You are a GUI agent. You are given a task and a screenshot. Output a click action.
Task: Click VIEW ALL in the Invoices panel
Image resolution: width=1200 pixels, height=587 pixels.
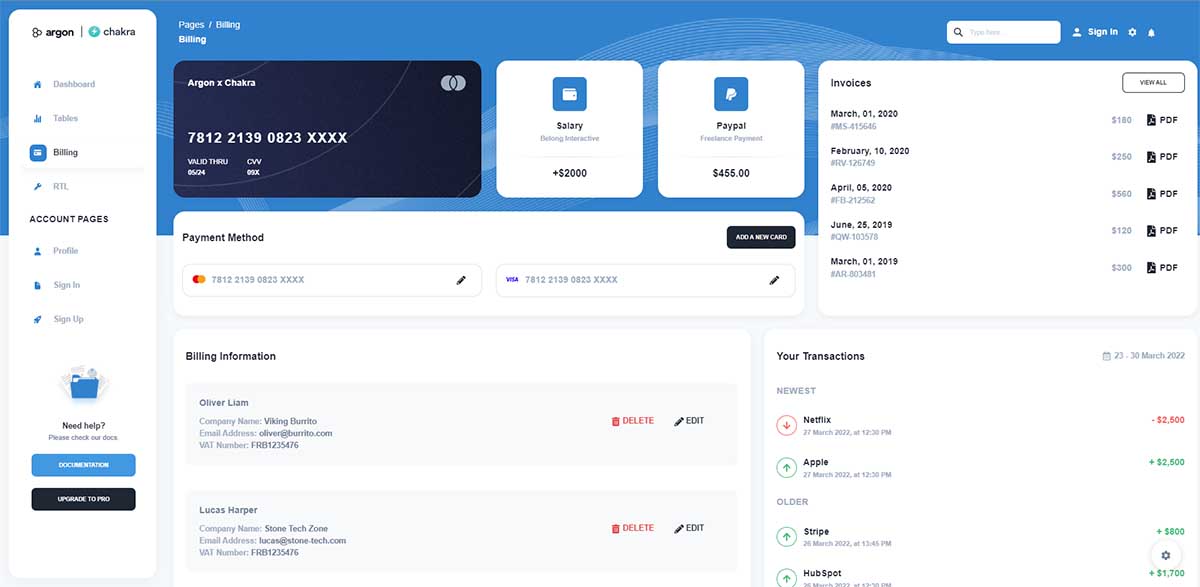click(x=1153, y=82)
